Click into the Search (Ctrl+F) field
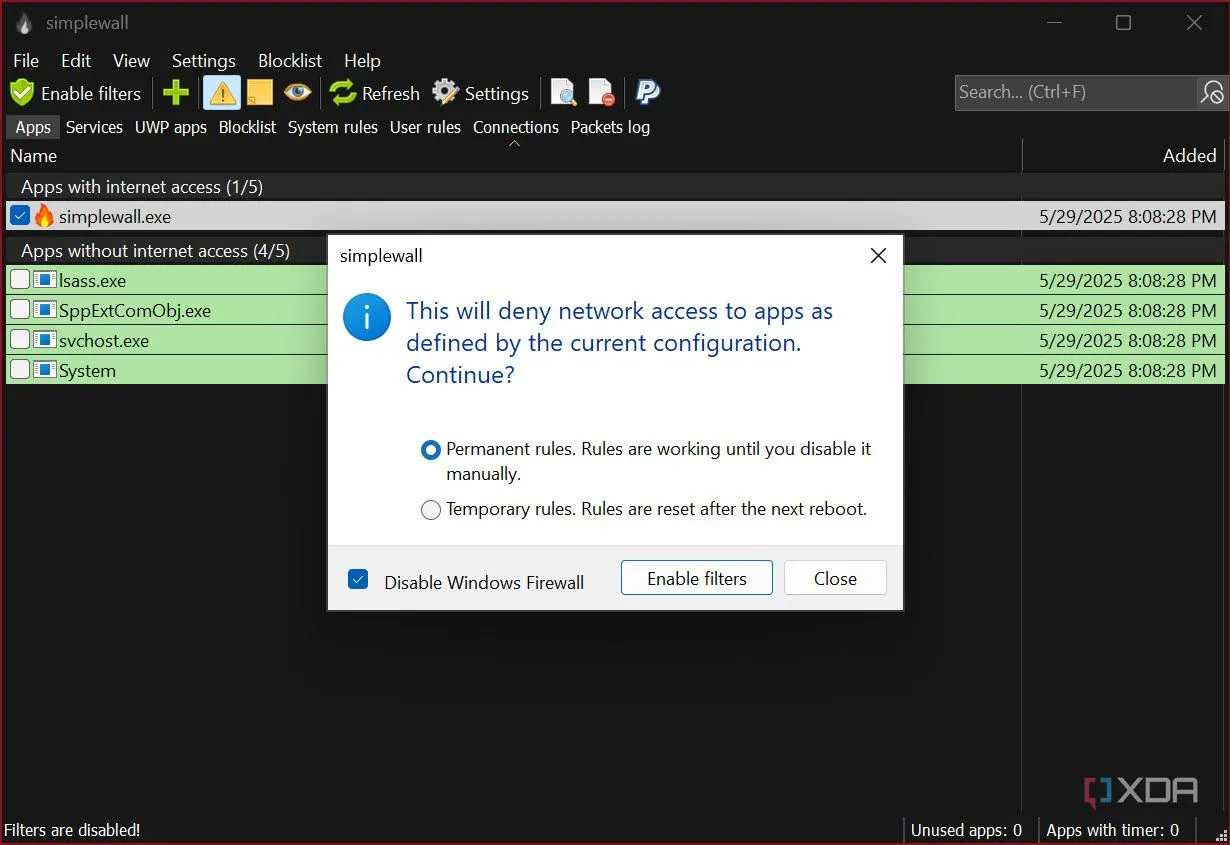1230x845 pixels. [x=1075, y=92]
